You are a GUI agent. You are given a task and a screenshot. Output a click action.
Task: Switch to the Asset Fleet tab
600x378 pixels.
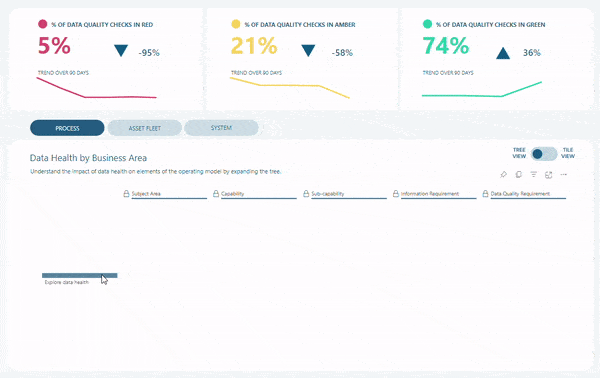tap(145, 128)
